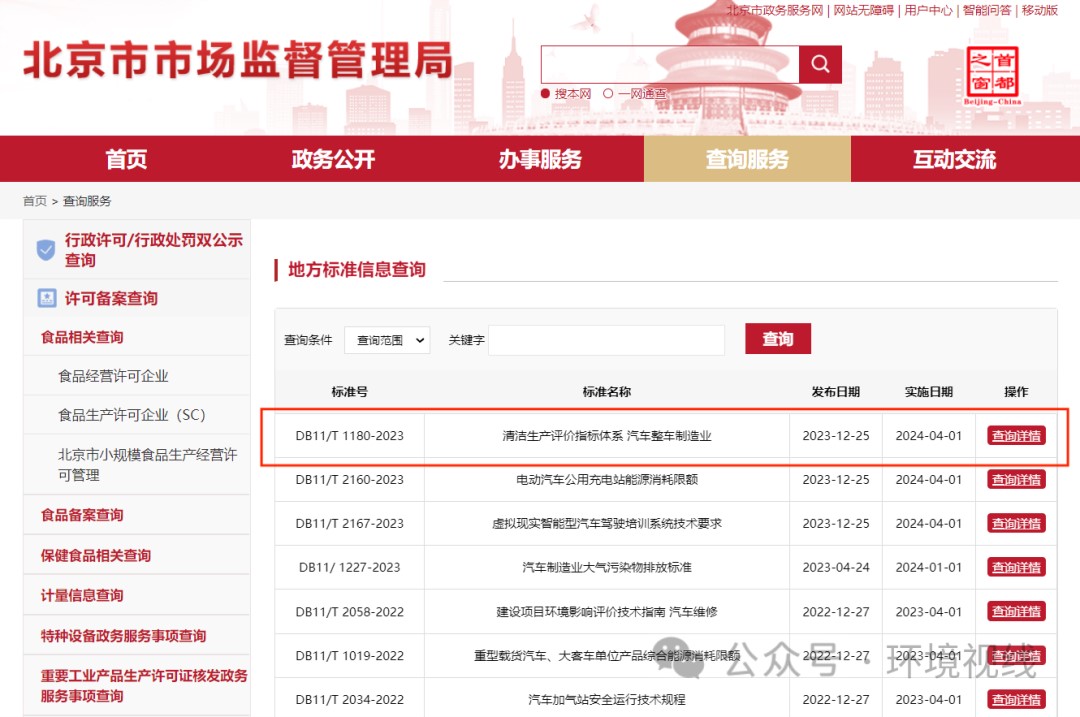Click 查询详情 for DB11/T 2167-2023
Viewport: 1080px width, 717px height.
click(x=1016, y=523)
